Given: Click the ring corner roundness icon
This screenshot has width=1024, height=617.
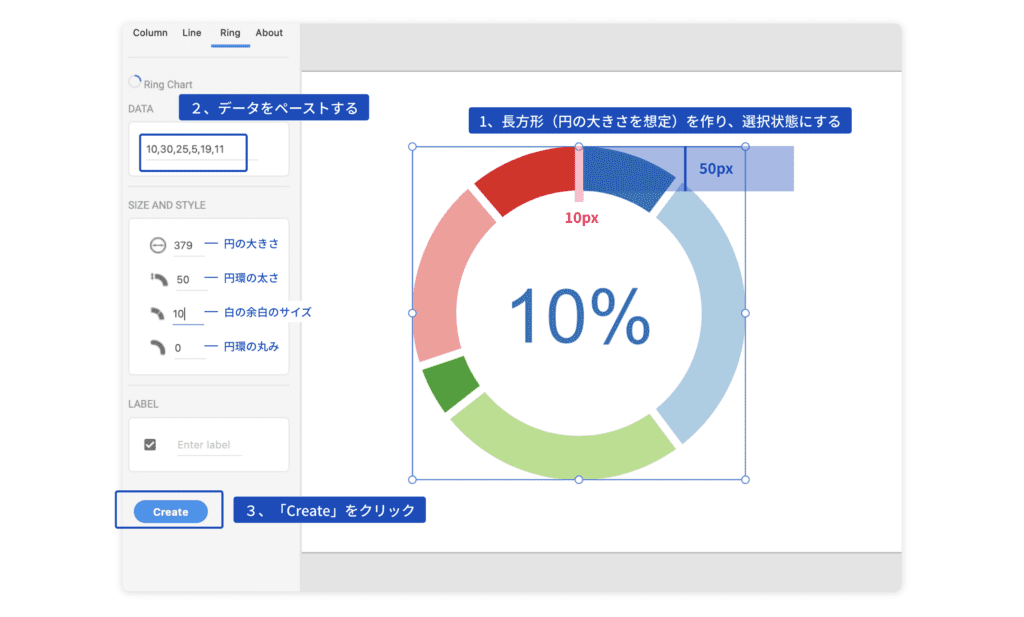Looking at the screenshot, I should [160, 348].
